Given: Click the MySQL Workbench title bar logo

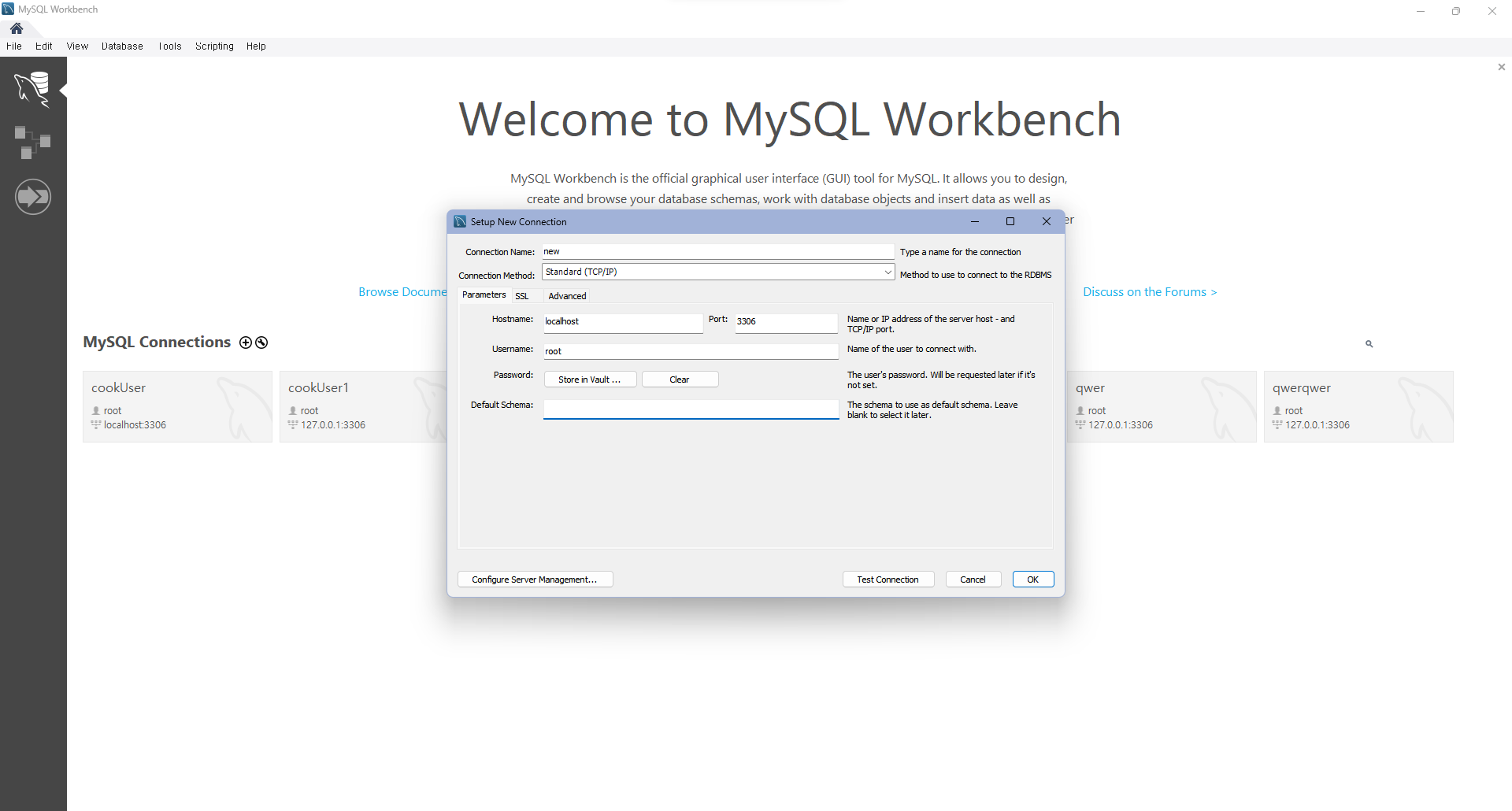Looking at the screenshot, I should [x=9, y=9].
